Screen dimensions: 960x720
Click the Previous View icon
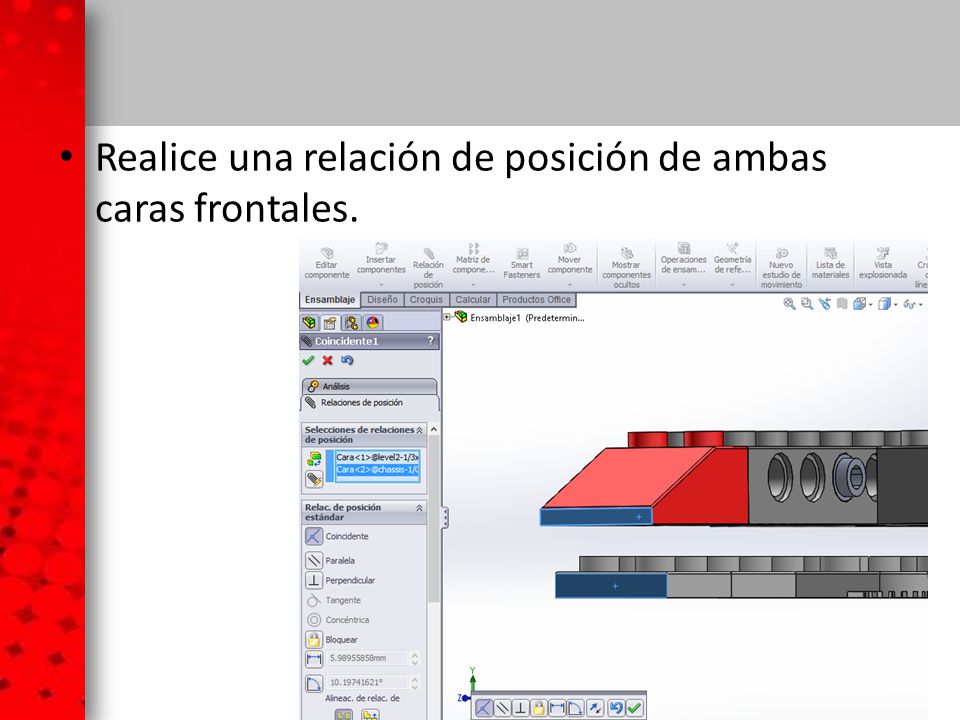825,304
